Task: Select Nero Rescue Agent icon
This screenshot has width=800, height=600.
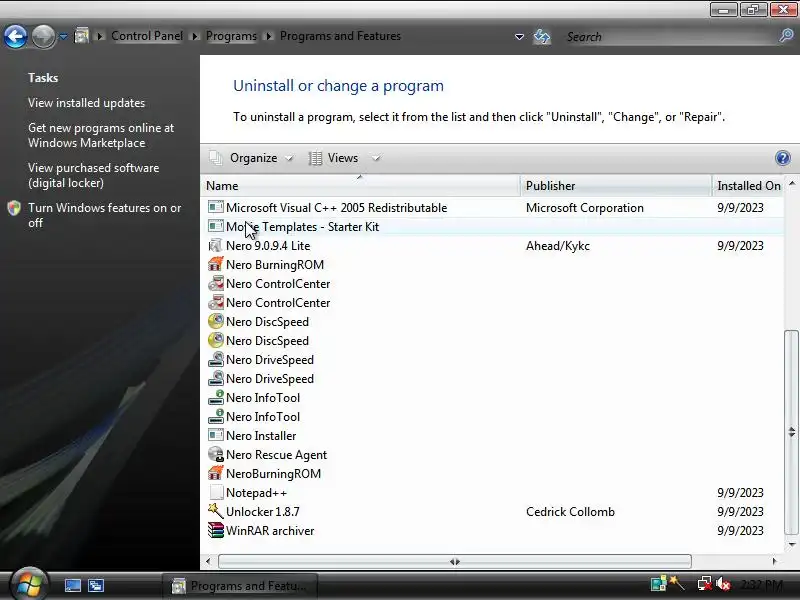Action: pos(216,454)
